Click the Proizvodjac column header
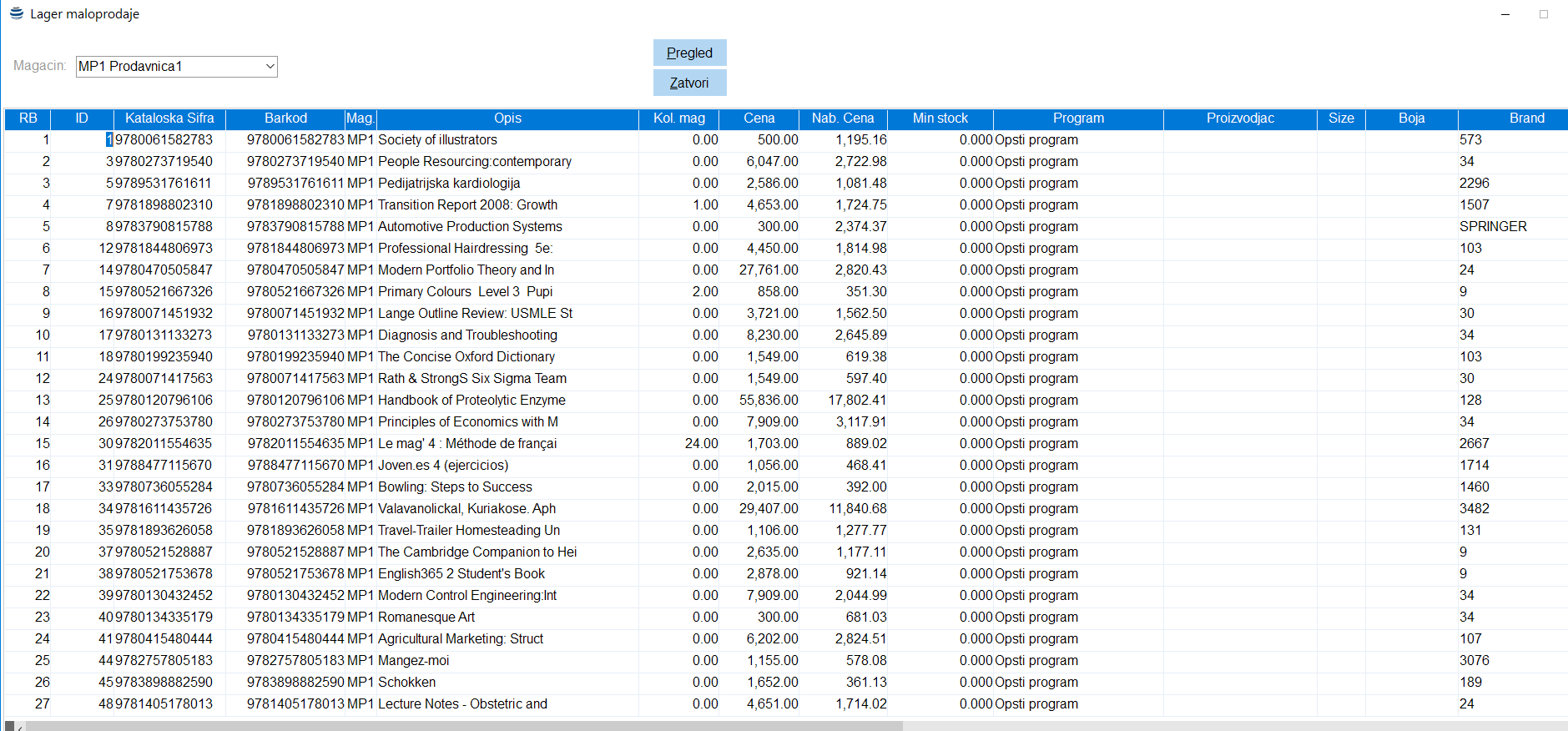This screenshot has width=1568, height=731. [1240, 118]
